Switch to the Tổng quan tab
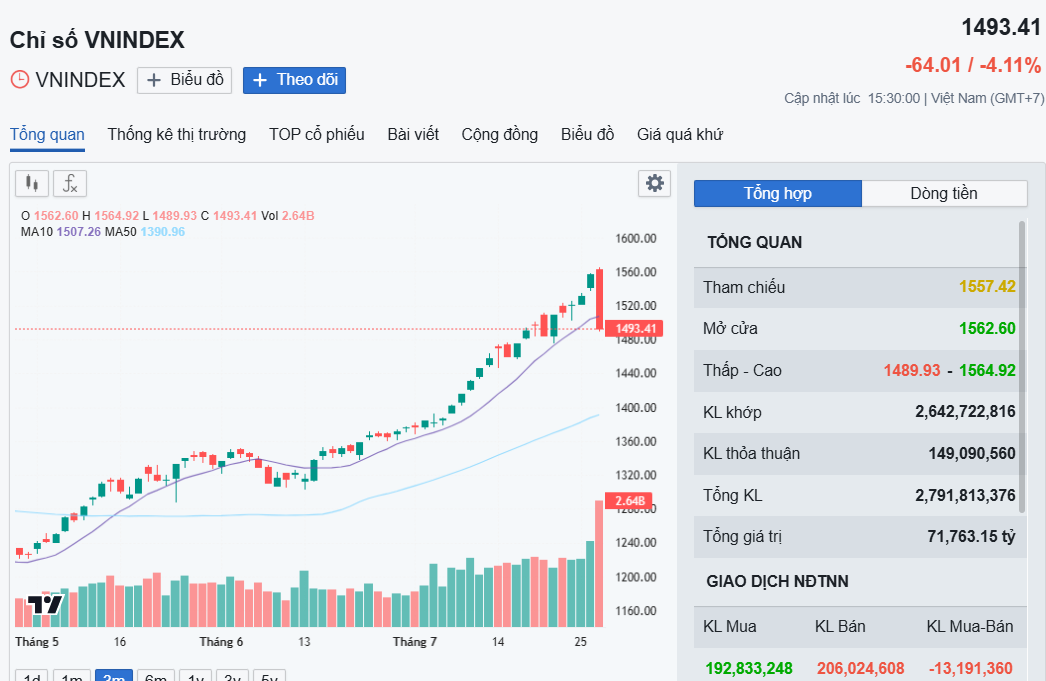This screenshot has width=1046, height=681. pyautogui.click(x=47, y=135)
